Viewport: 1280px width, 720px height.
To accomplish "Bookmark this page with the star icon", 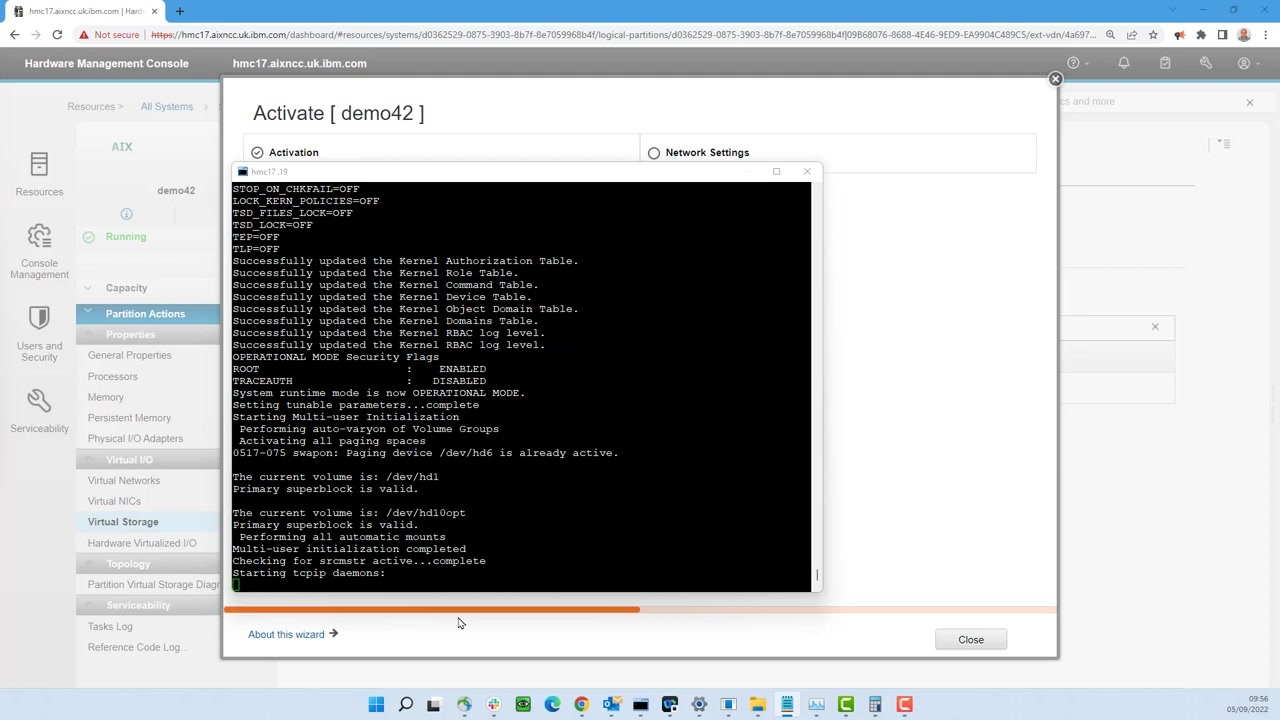I will pos(1153,35).
